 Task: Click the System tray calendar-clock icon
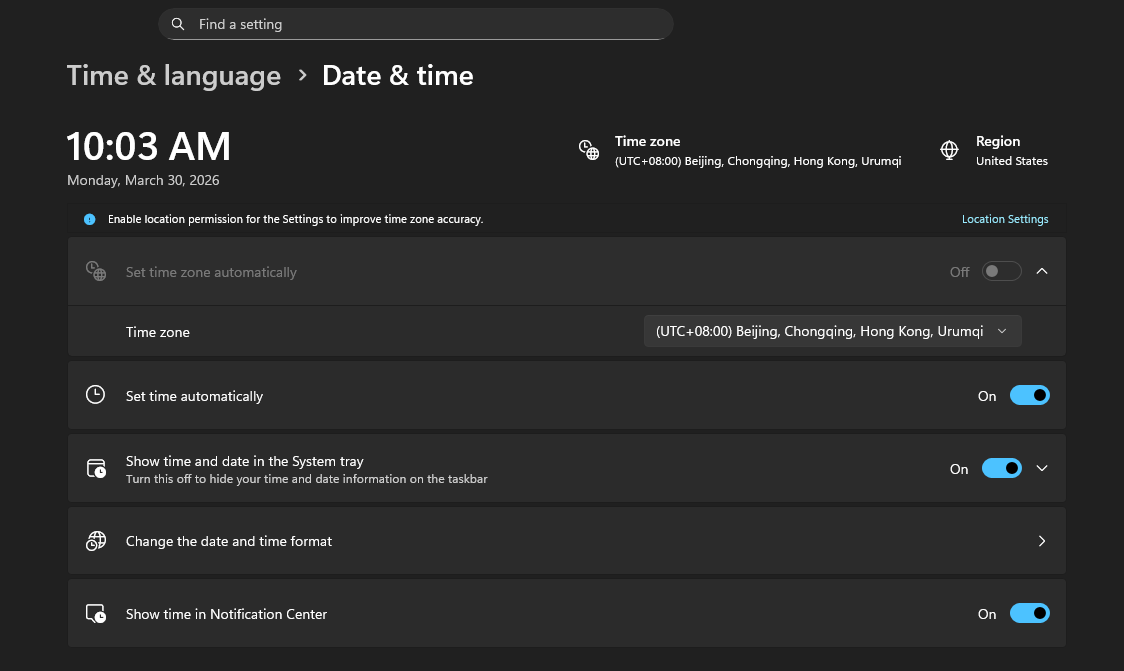click(x=96, y=468)
